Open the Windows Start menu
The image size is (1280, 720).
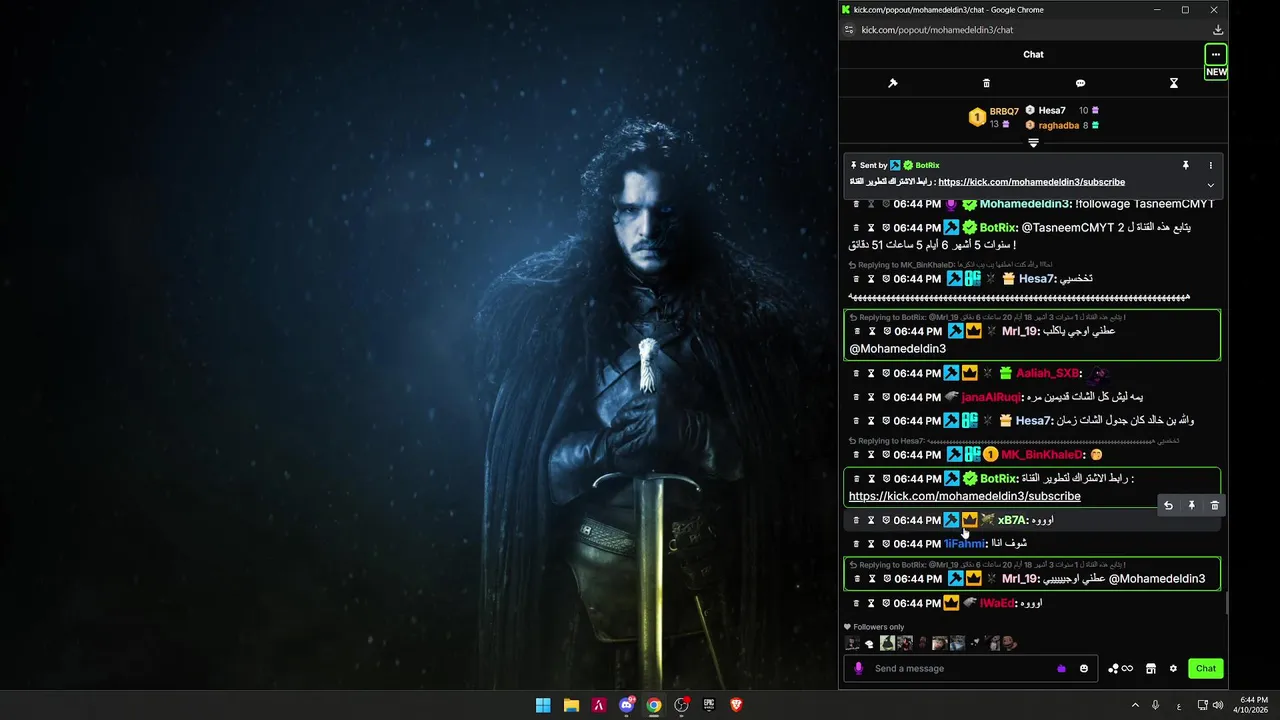tap(543, 705)
